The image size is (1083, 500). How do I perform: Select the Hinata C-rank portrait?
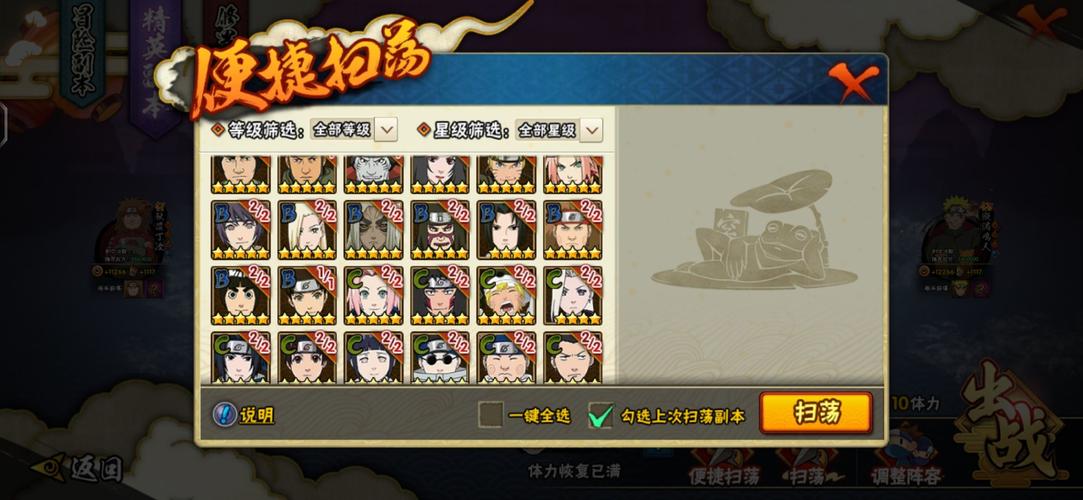(373, 358)
